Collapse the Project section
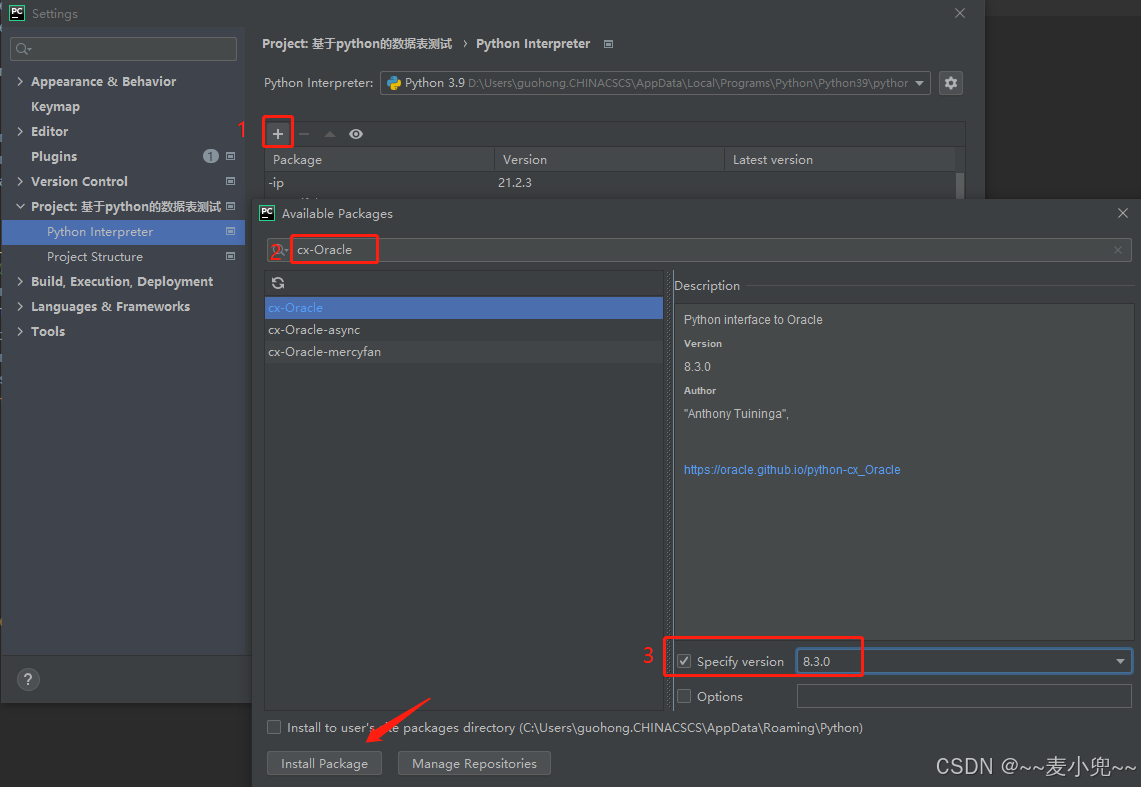1141x787 pixels. coord(20,207)
